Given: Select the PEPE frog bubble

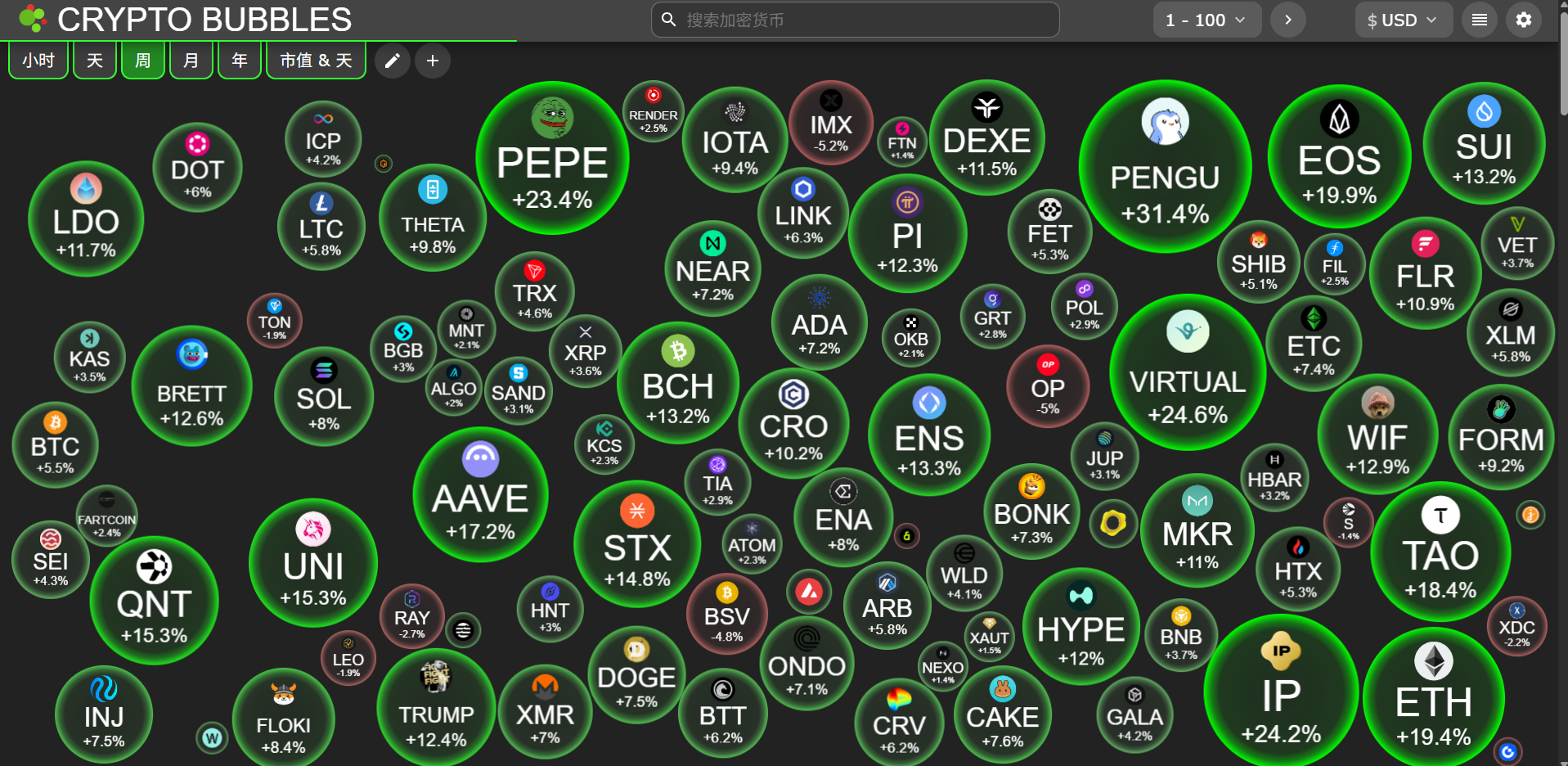Looking at the screenshot, I should [552, 158].
